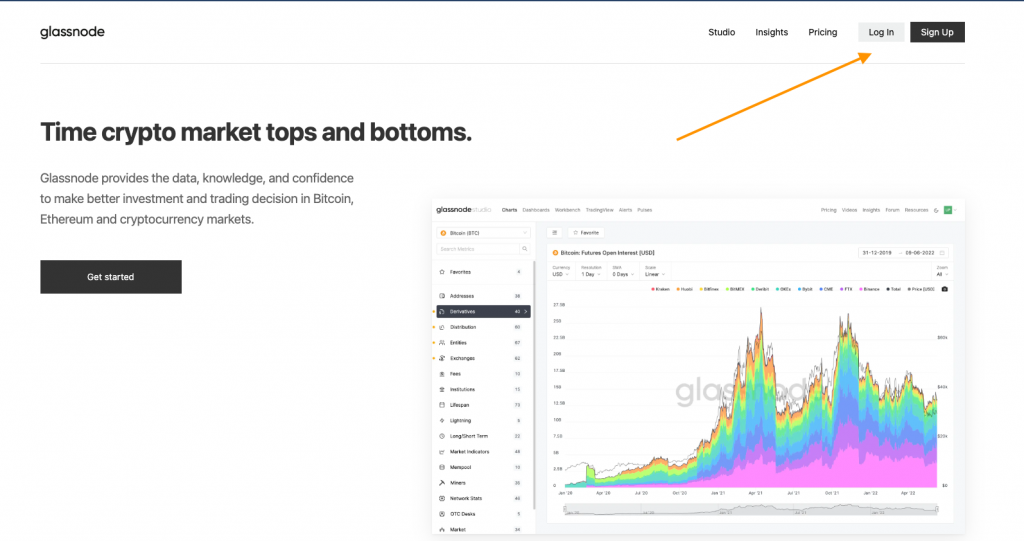This screenshot has height=541, width=1024.
Task: Open the Alerts tab in Studio preview
Action: click(625, 210)
